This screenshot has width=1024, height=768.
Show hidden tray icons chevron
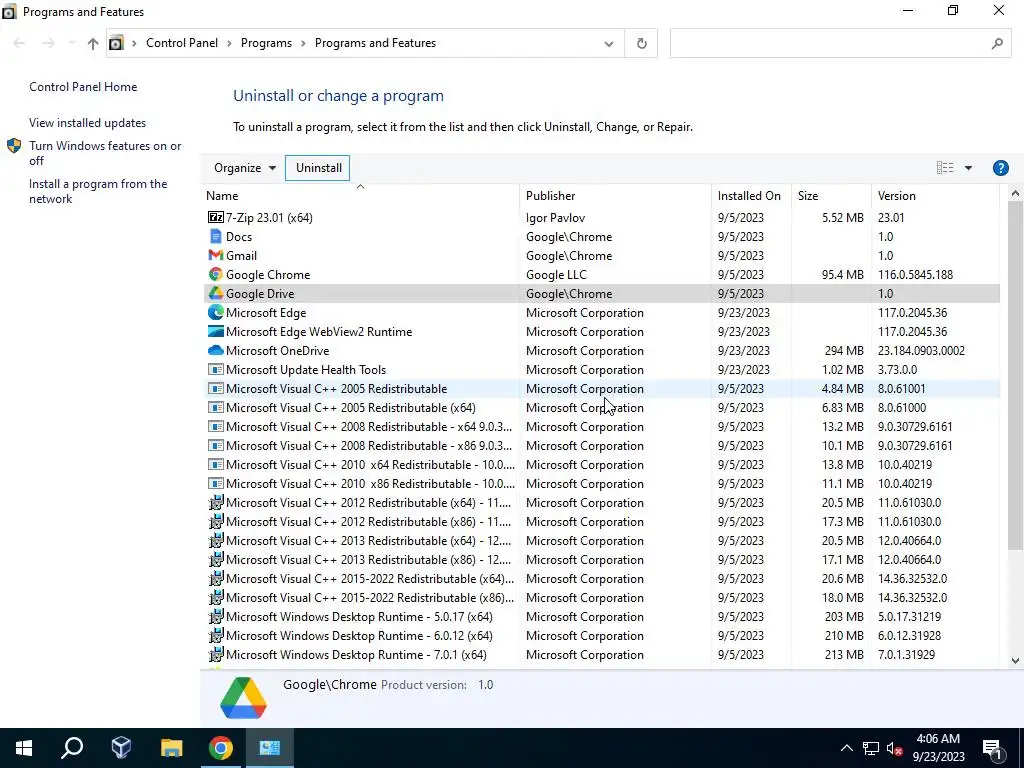pyautogui.click(x=846, y=748)
